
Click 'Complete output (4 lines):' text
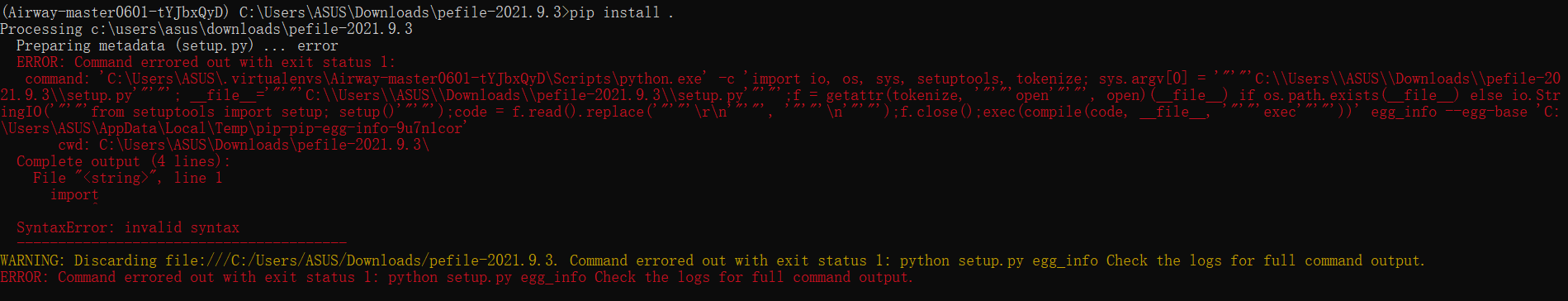pyautogui.click(x=124, y=161)
